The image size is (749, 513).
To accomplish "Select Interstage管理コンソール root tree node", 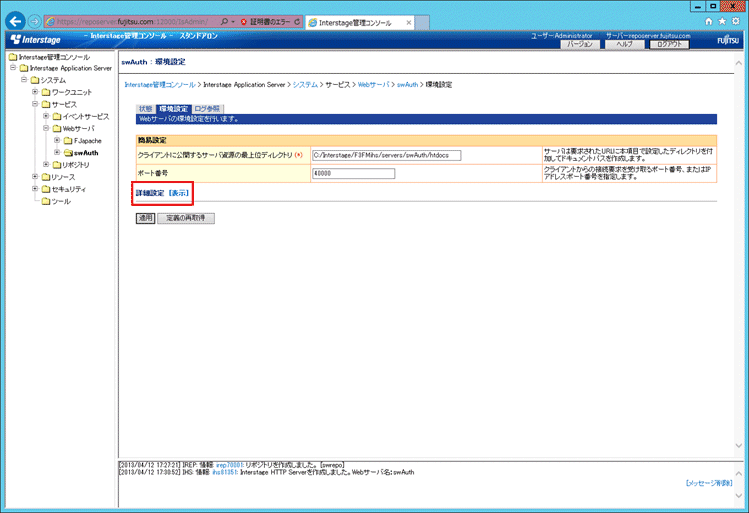I will click(x=54, y=57).
